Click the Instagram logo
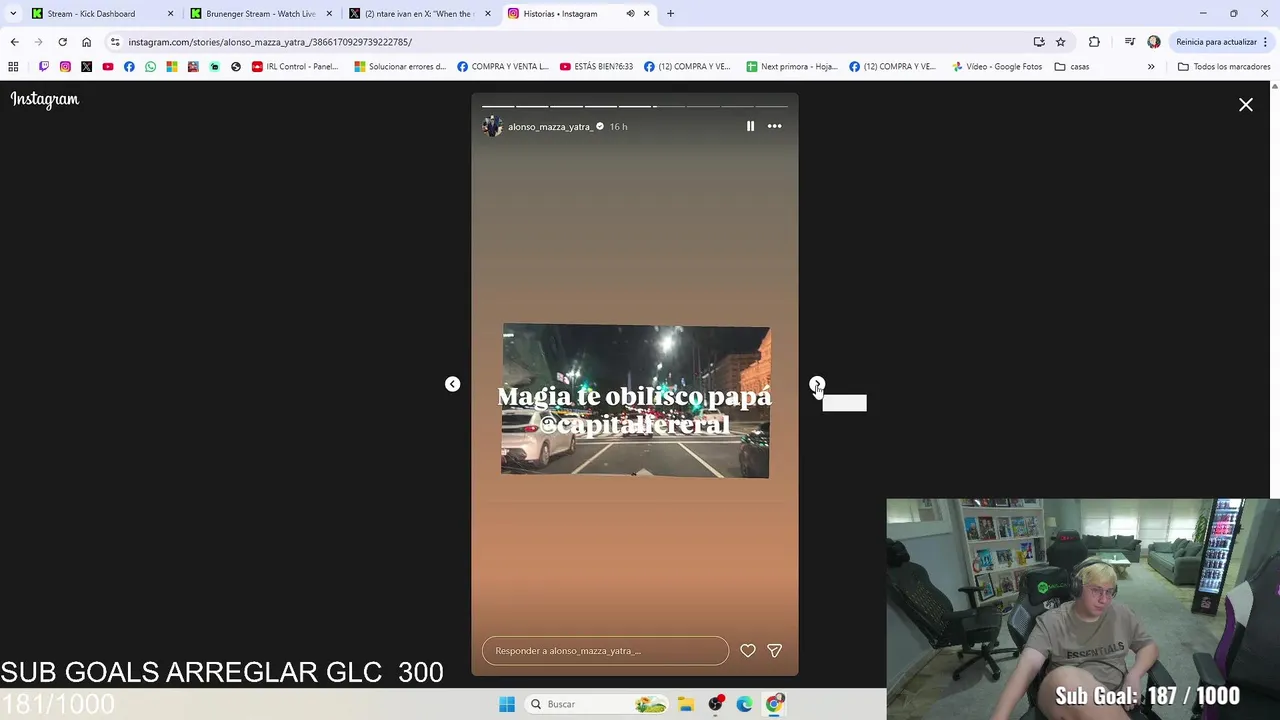 click(x=45, y=99)
